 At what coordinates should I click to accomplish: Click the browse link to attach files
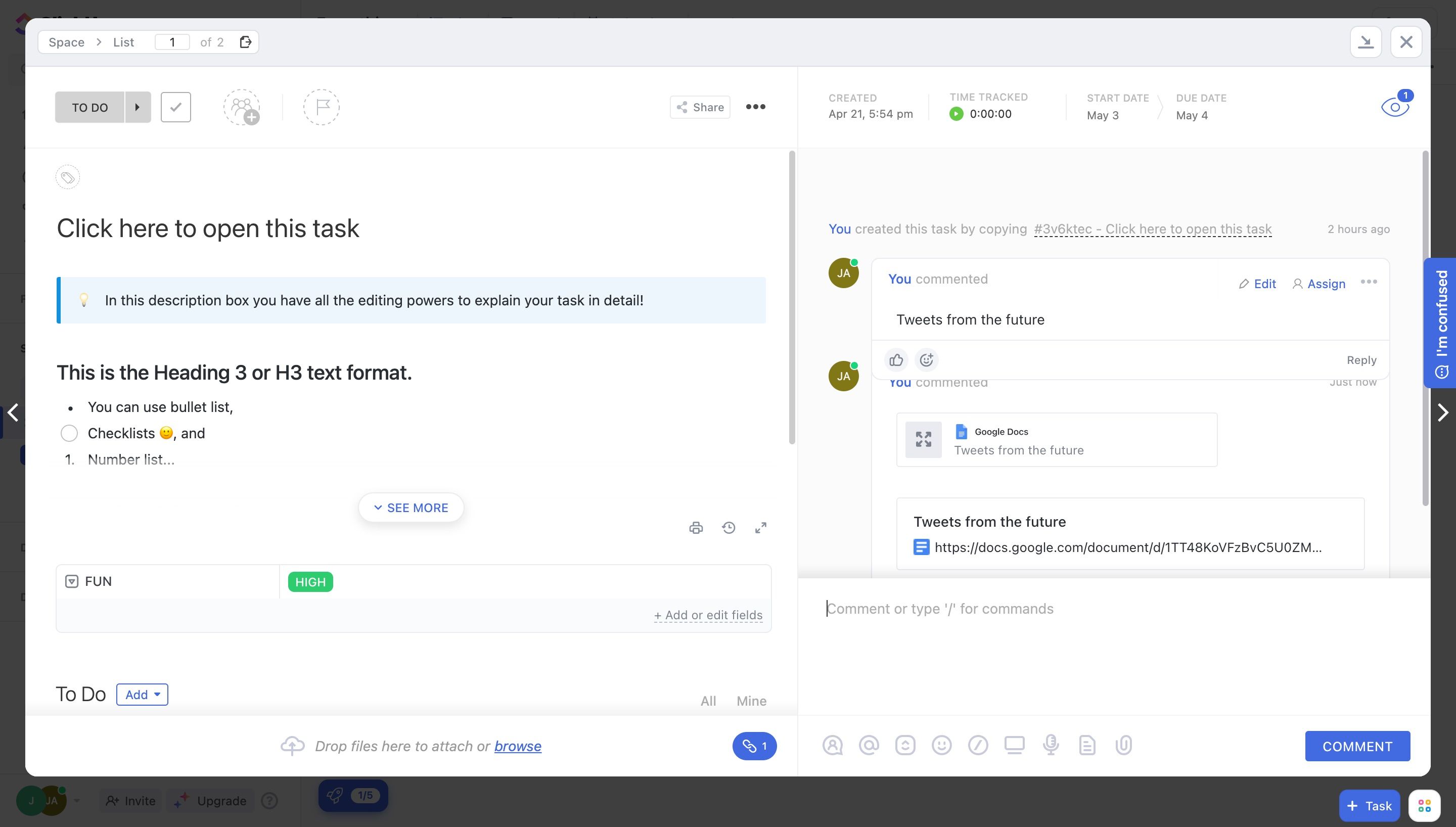518,746
